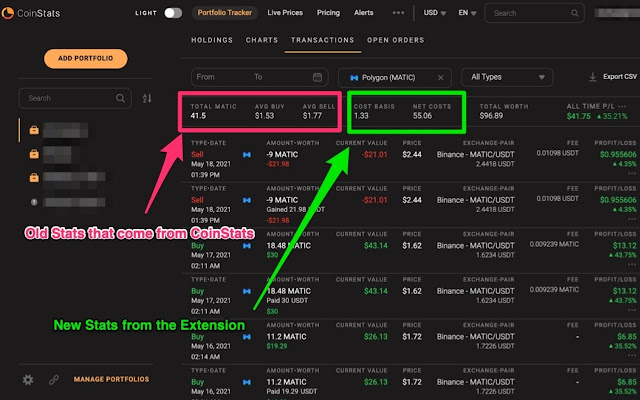This screenshot has width=640, height=400.
Task: Click the link chain icon in sidebar footer
Action: [53, 380]
